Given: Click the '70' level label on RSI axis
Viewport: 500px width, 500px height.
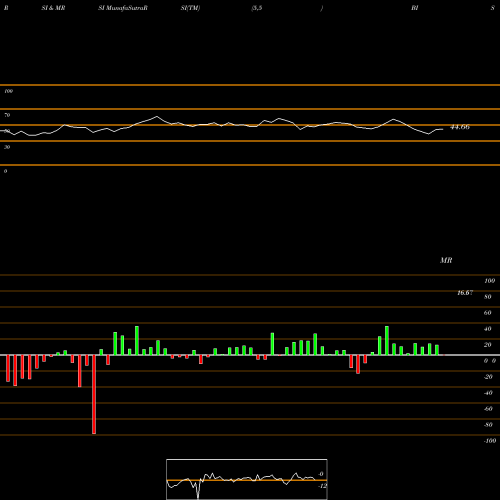Looking at the screenshot, I should [7, 115].
